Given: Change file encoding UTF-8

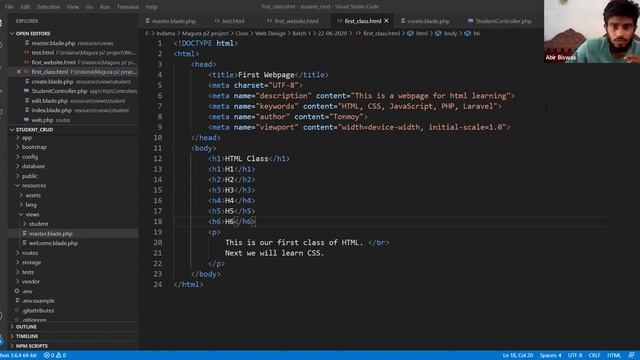Looking at the screenshot, I should coord(575,356).
